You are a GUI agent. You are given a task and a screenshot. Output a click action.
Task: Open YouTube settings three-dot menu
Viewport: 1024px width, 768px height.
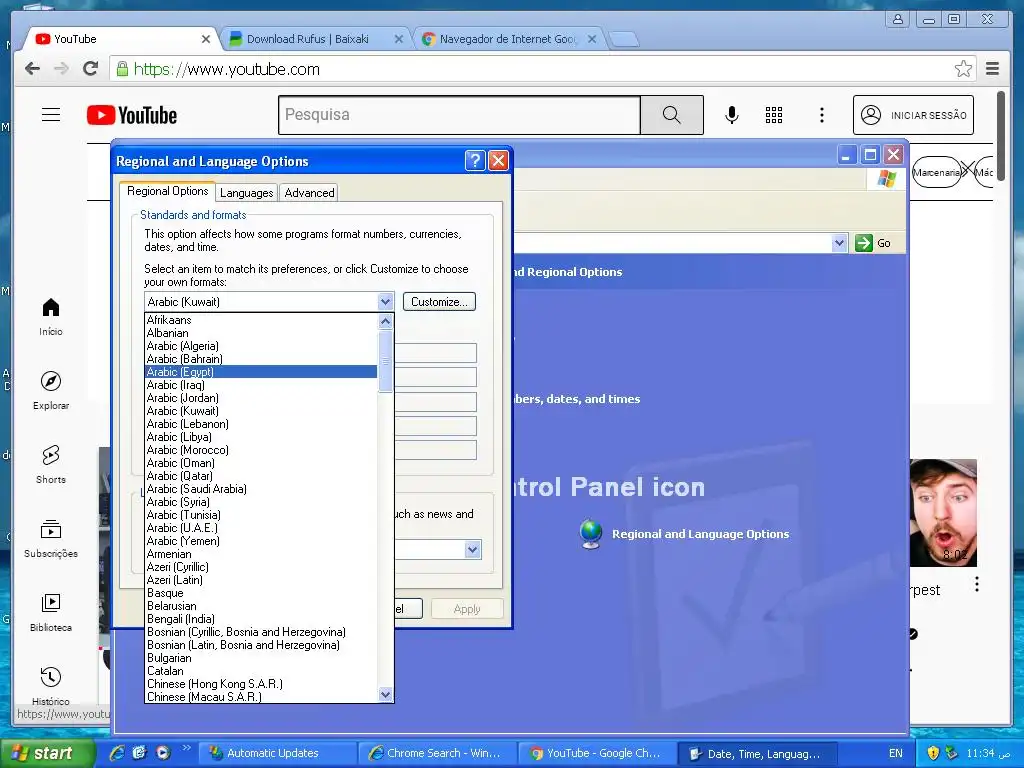point(822,115)
